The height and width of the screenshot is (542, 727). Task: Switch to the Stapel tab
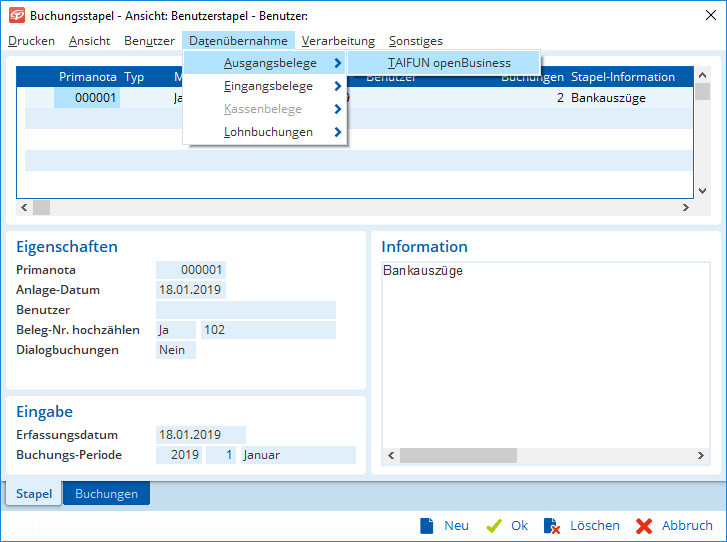tap(34, 493)
